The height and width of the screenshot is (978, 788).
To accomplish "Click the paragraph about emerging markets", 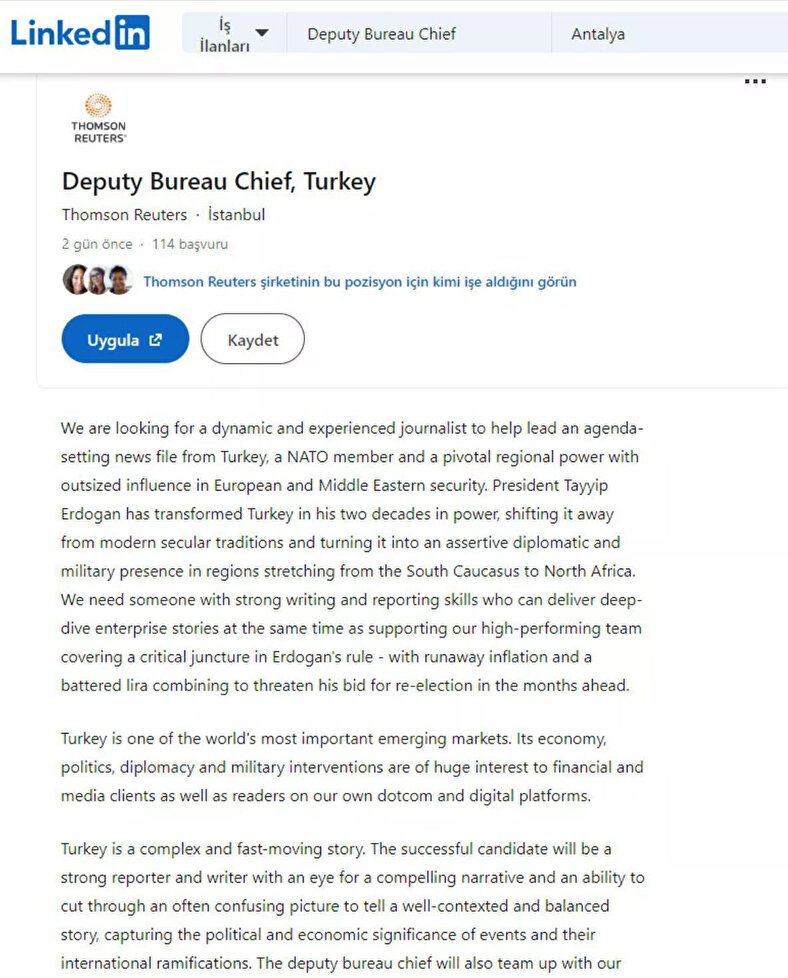I will pos(352,768).
